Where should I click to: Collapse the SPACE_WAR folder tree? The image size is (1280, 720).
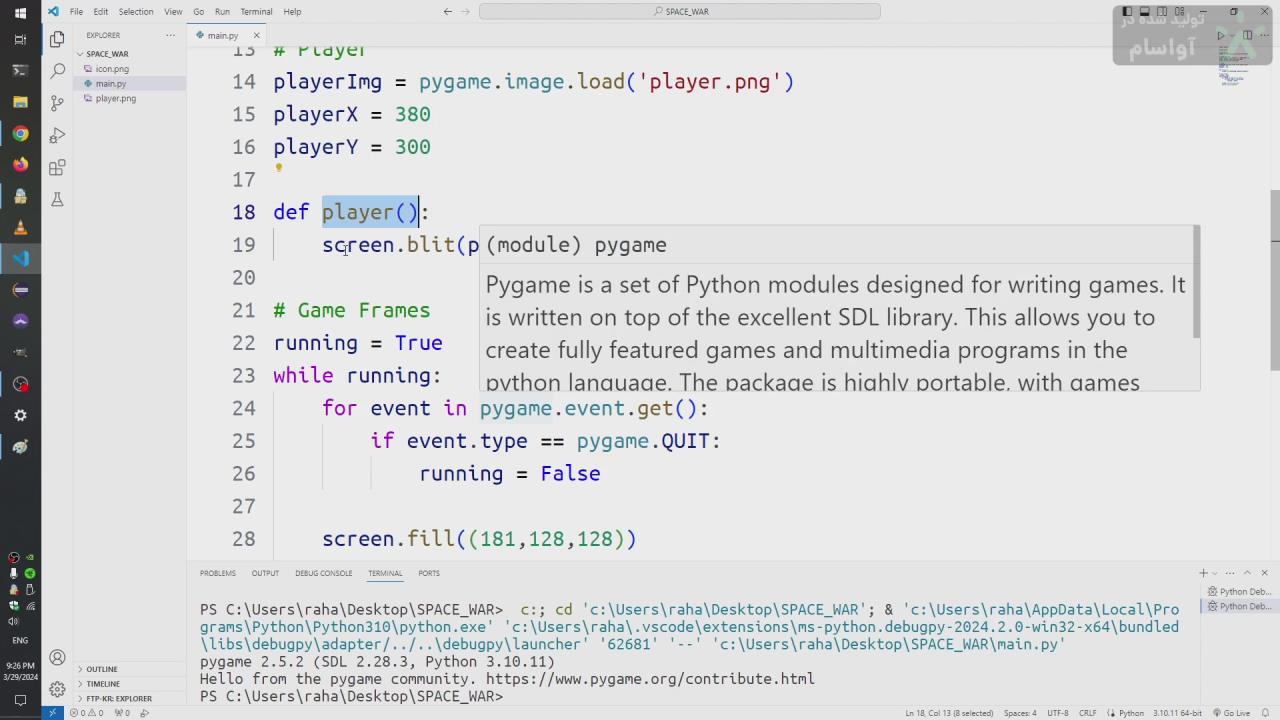pos(107,54)
